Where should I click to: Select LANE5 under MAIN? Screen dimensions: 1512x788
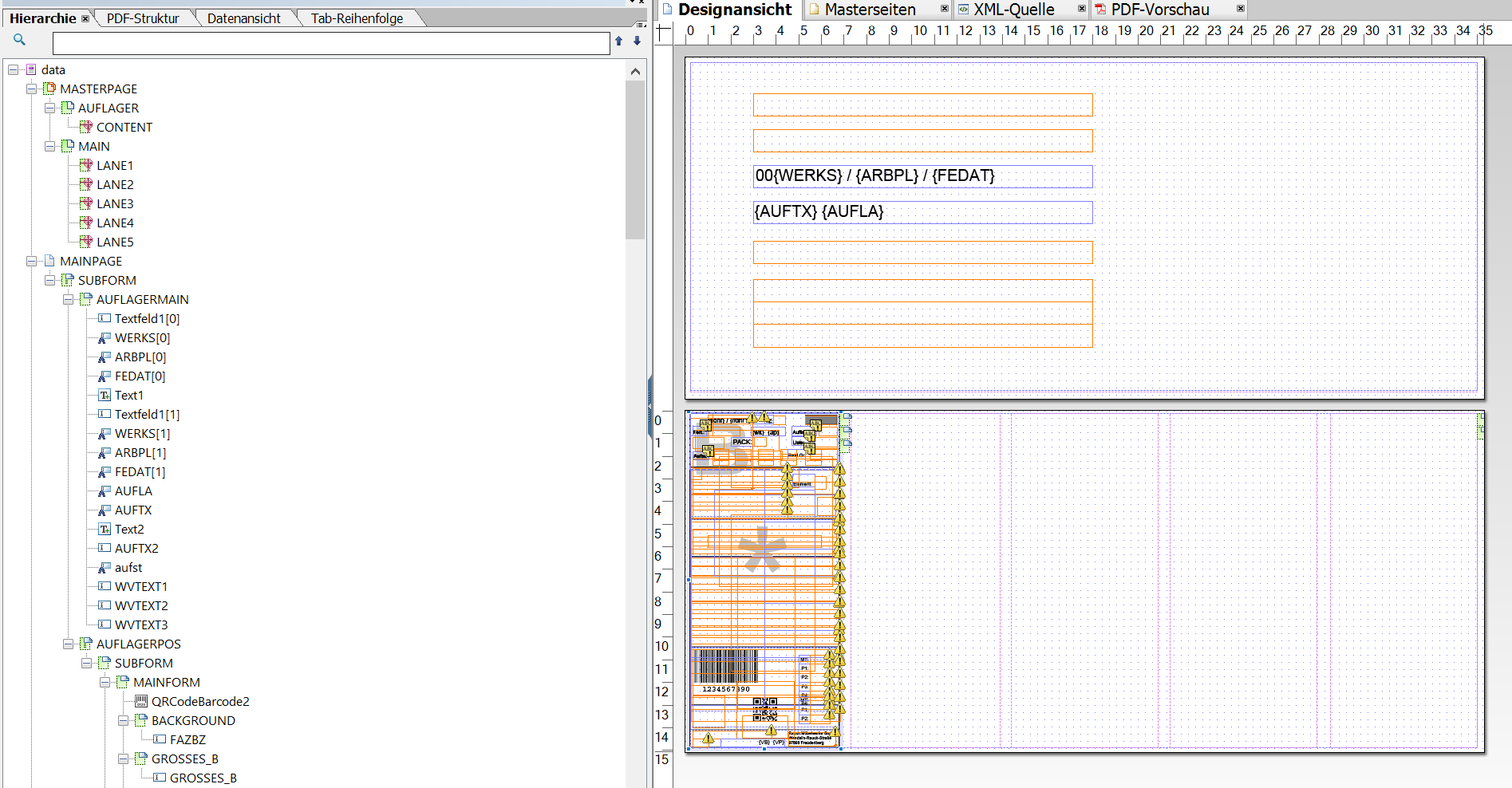pyautogui.click(x=116, y=242)
